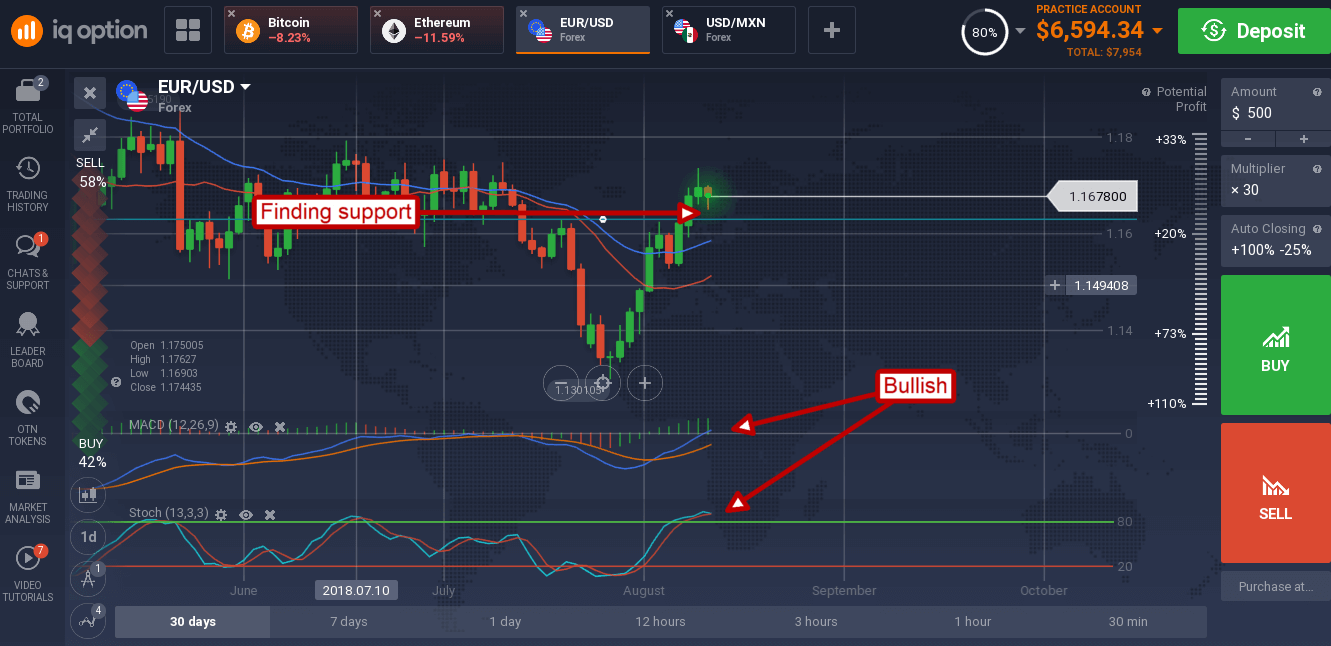Open the drawing tools compass icon
The height and width of the screenshot is (646, 1331).
[89, 578]
